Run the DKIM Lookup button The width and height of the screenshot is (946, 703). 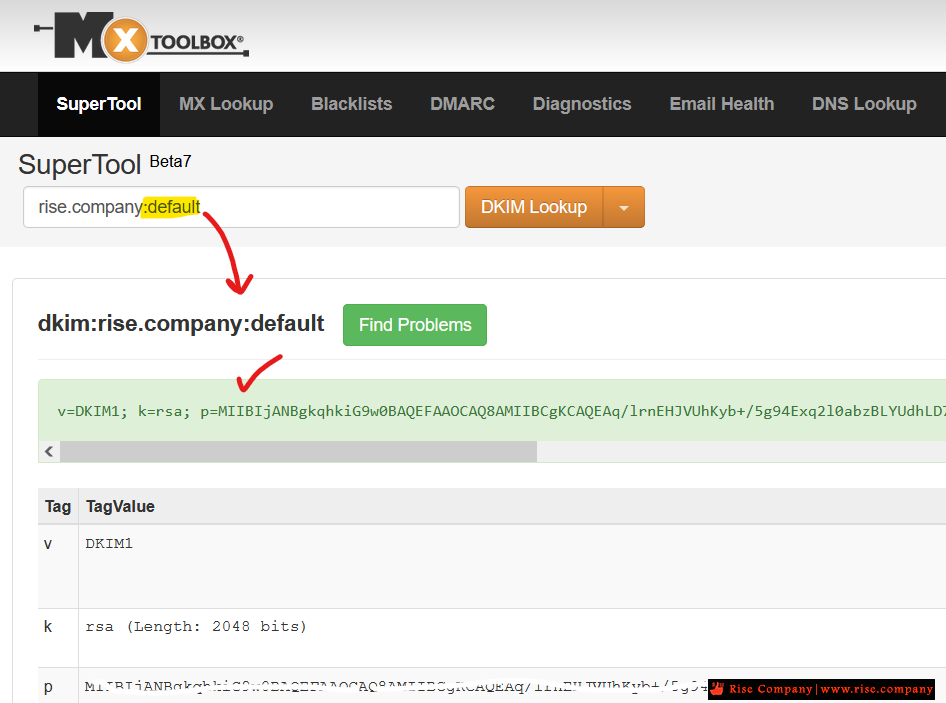[x=534, y=207]
